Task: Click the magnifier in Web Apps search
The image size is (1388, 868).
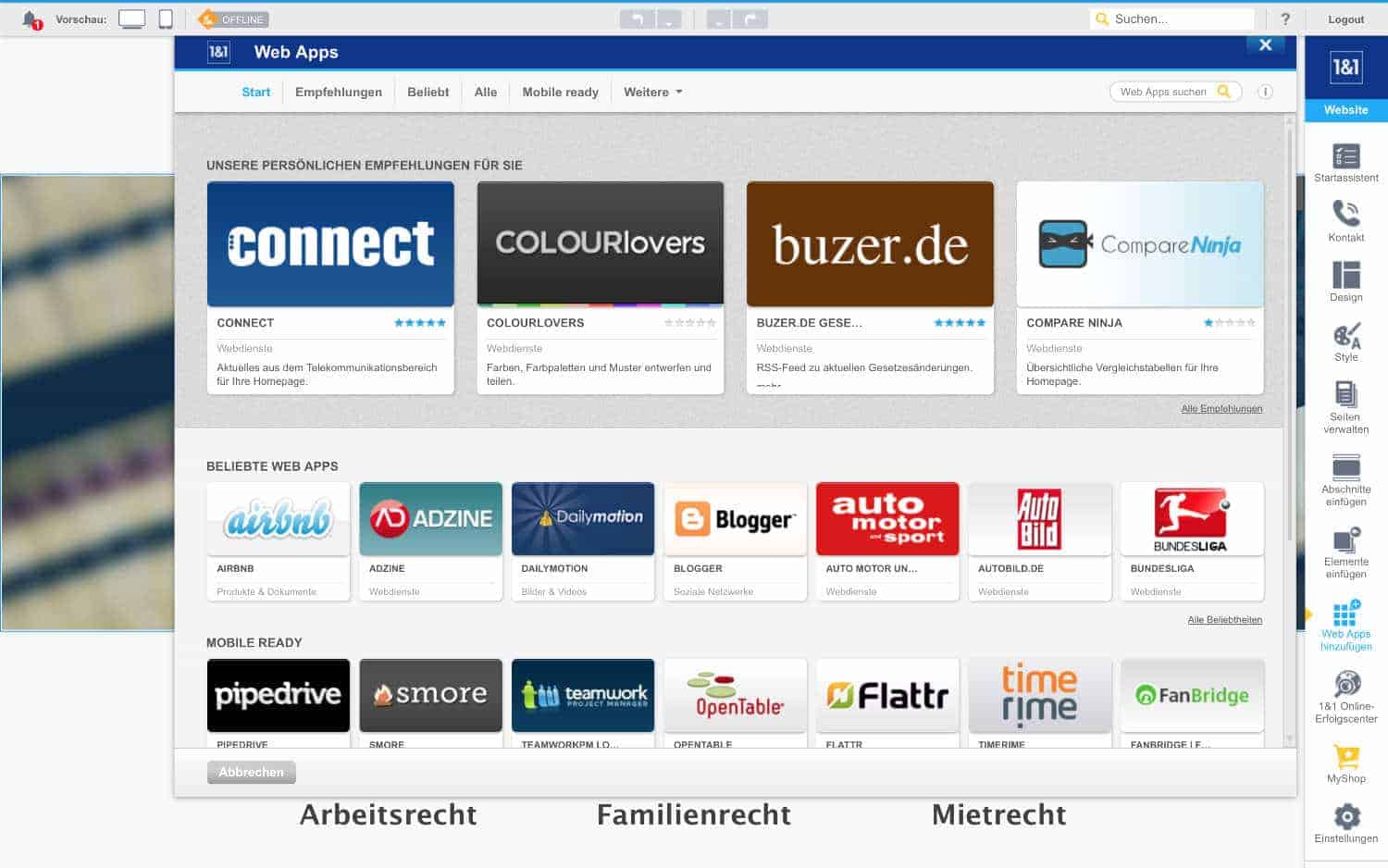Action: 1224,92
